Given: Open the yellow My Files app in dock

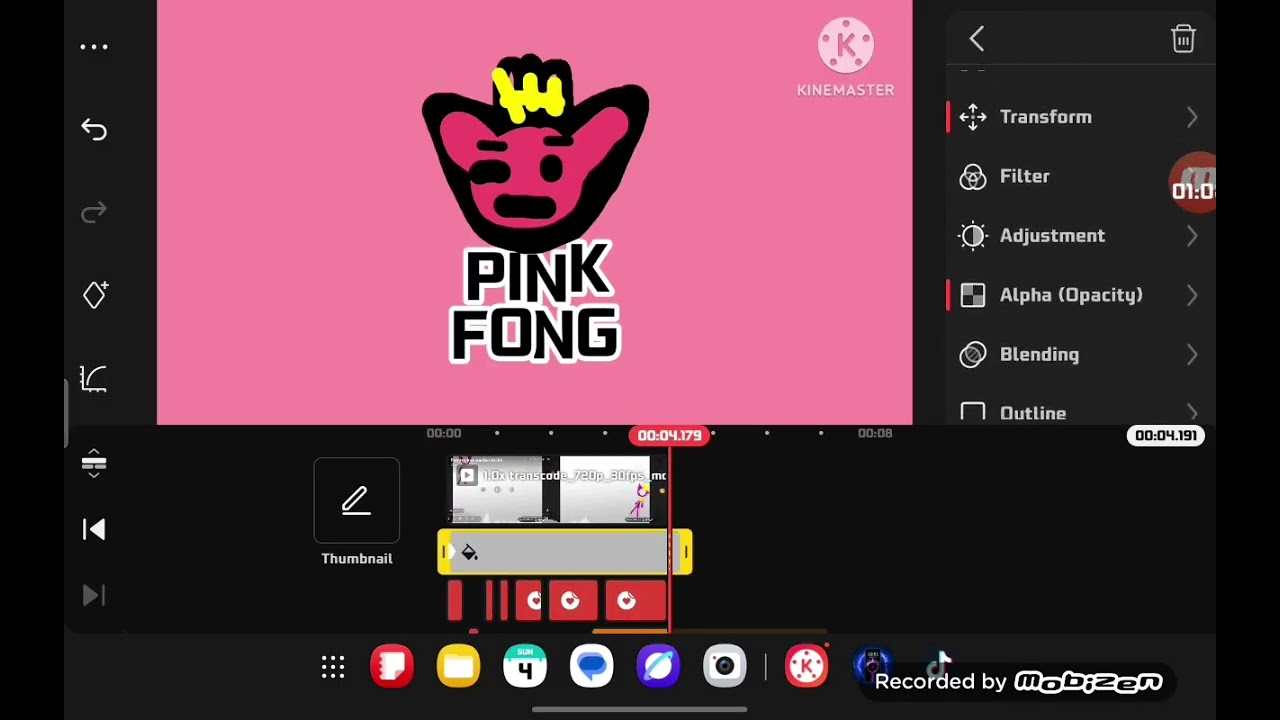Looking at the screenshot, I should 459,667.
